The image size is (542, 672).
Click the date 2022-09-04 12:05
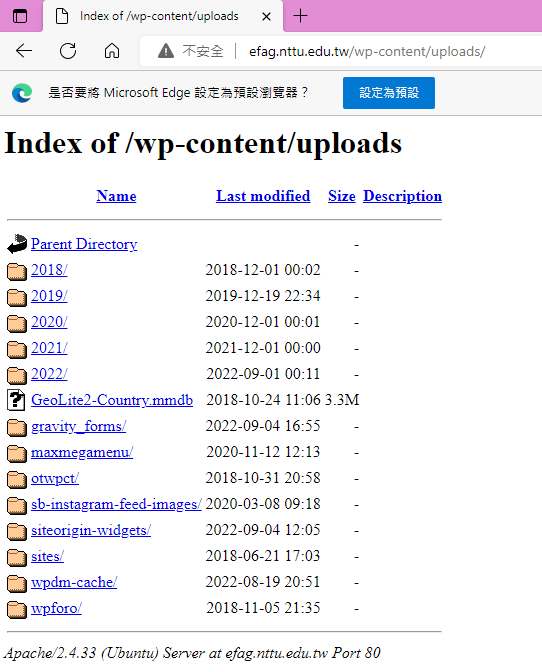coord(263,530)
